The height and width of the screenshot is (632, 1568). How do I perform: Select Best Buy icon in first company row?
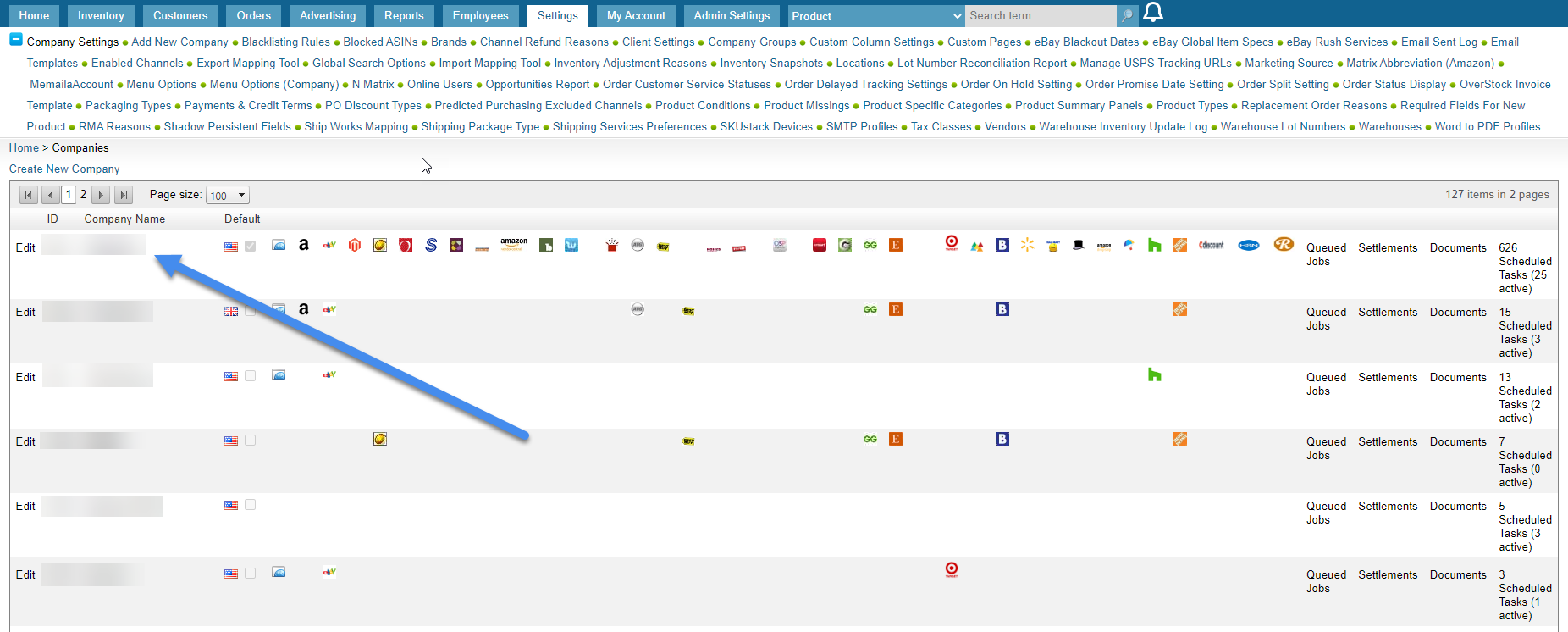click(663, 247)
